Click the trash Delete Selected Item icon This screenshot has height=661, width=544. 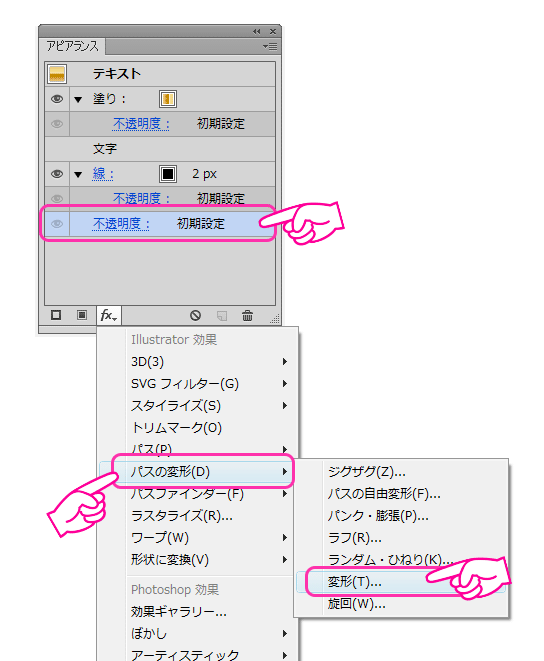[x=248, y=315]
